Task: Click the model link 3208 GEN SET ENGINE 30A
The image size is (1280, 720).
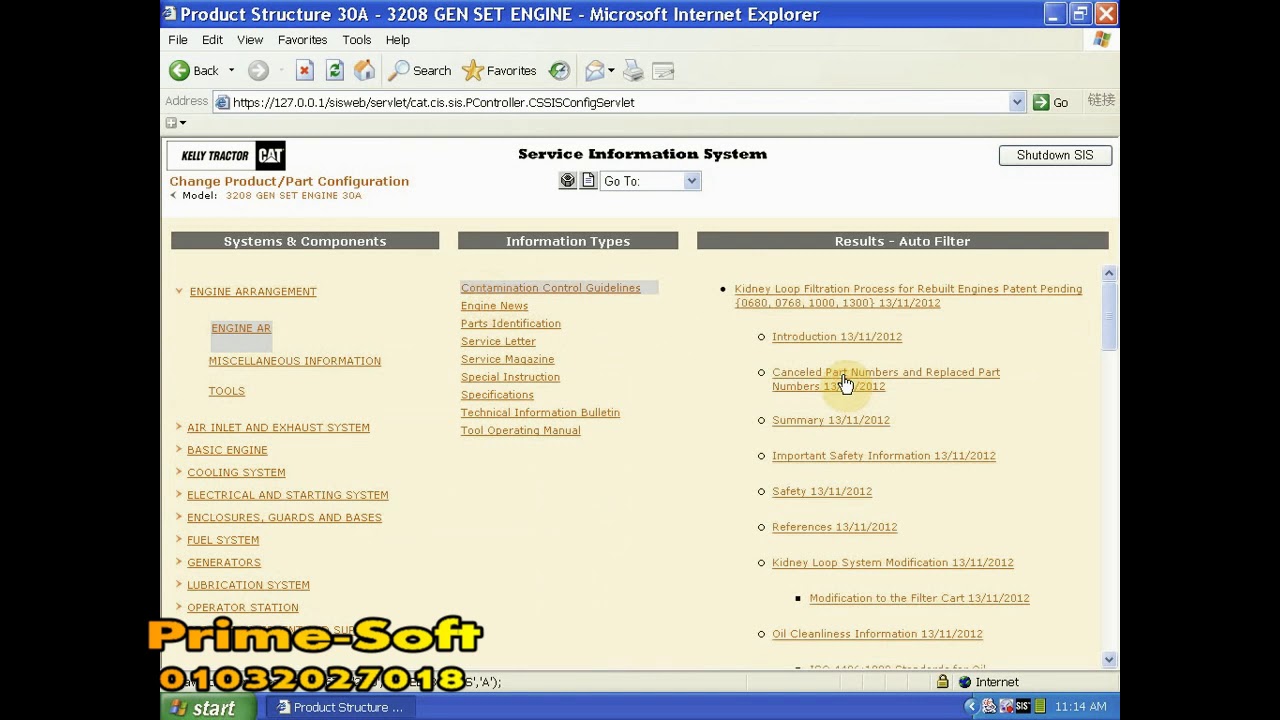Action: [293, 196]
